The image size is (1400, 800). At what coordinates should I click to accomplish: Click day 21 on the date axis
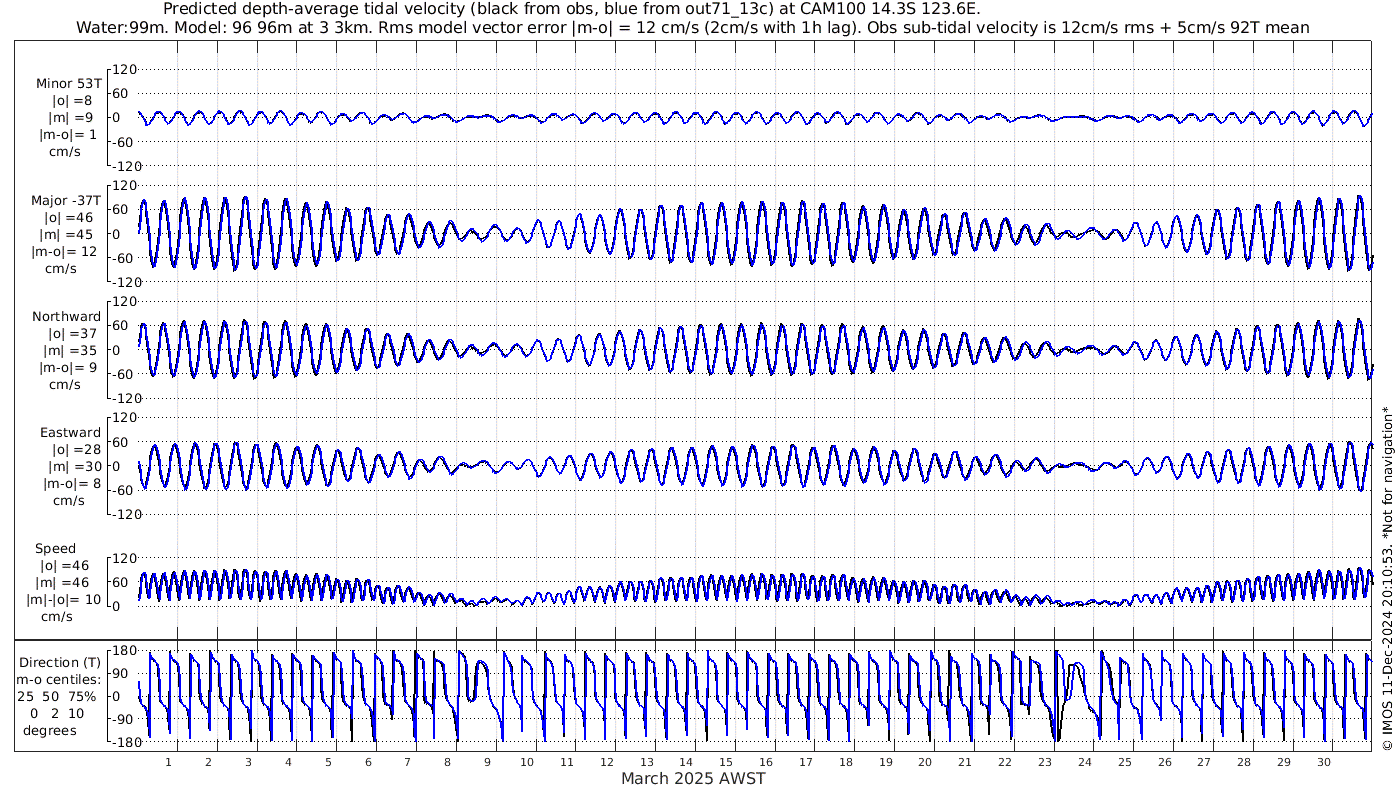click(x=965, y=762)
